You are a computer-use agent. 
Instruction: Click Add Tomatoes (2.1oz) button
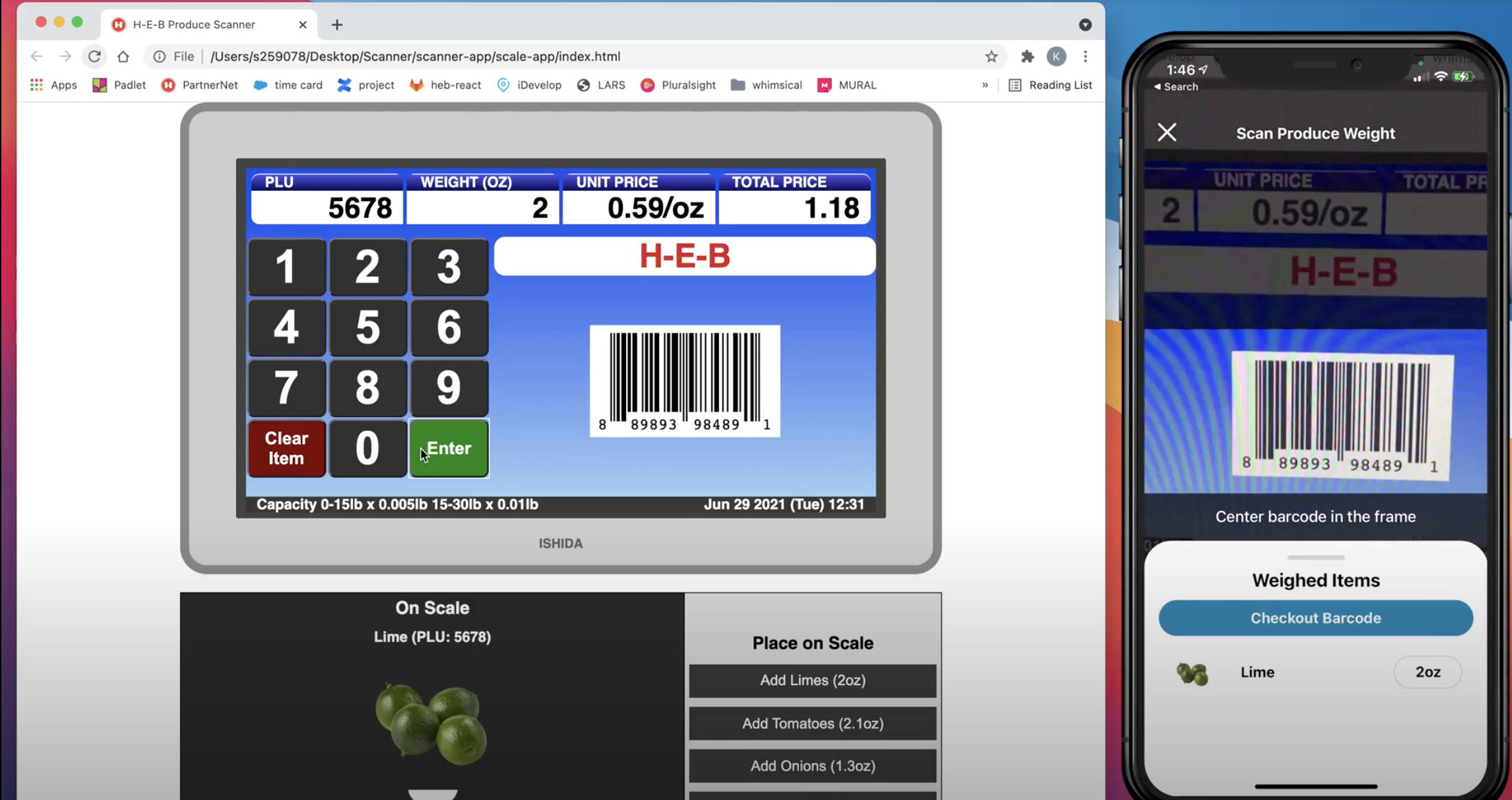coord(812,723)
